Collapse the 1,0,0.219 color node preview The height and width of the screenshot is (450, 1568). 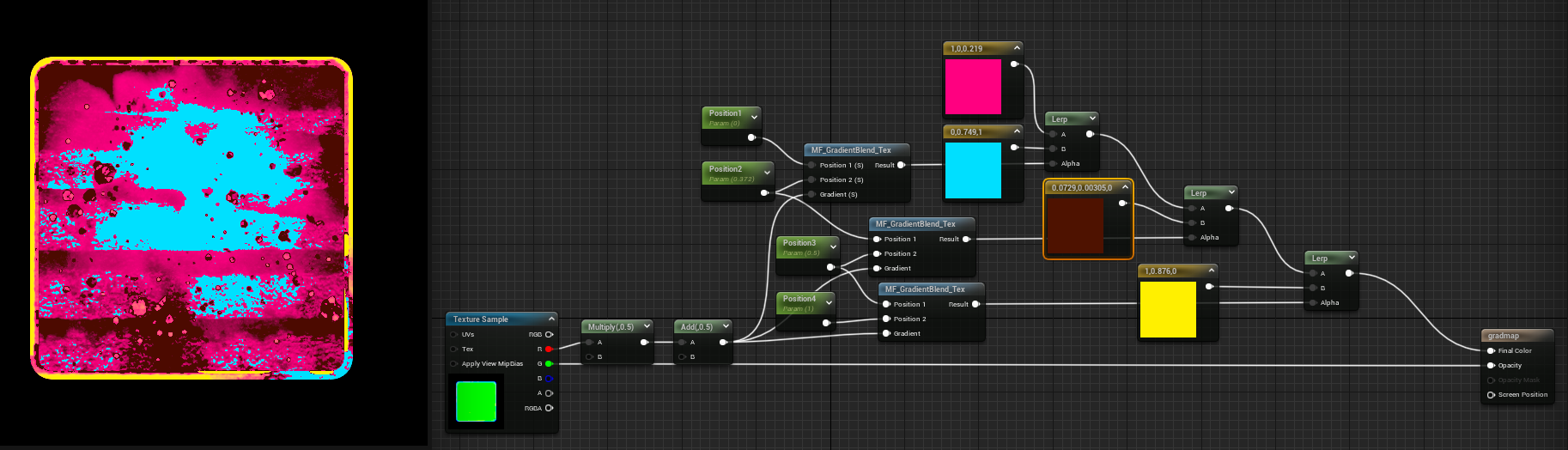coord(1017,48)
